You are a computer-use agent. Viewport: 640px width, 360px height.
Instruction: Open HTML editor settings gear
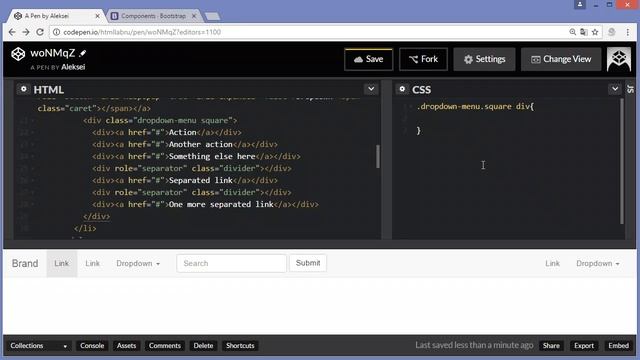click(x=23, y=89)
